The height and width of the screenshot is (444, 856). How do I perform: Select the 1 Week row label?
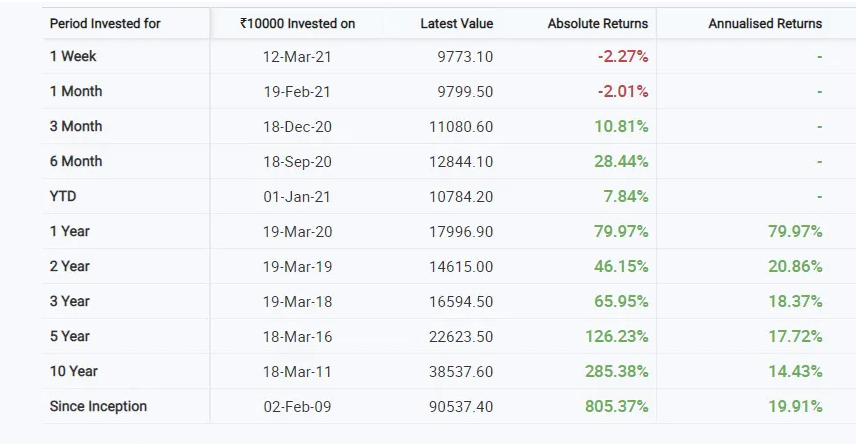(x=73, y=56)
